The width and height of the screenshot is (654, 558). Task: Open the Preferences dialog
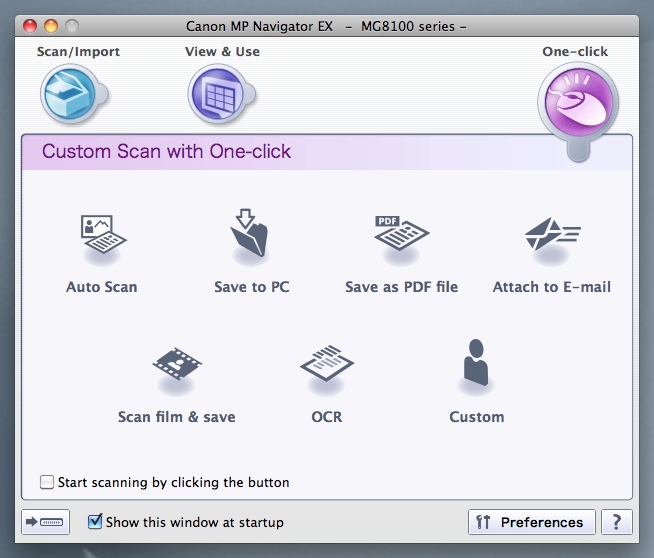pyautogui.click(x=531, y=522)
